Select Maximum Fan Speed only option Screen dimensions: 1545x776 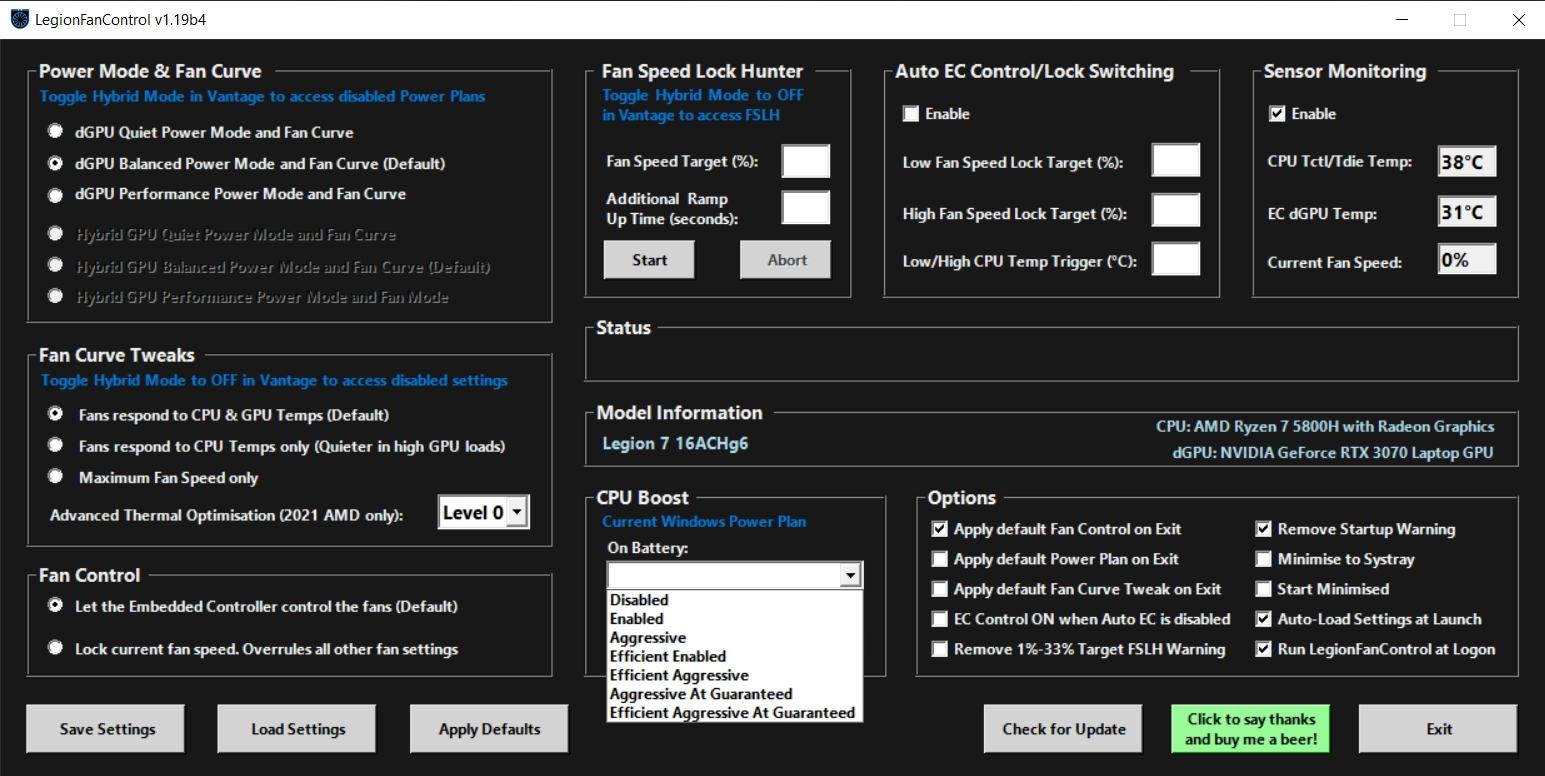[55, 477]
